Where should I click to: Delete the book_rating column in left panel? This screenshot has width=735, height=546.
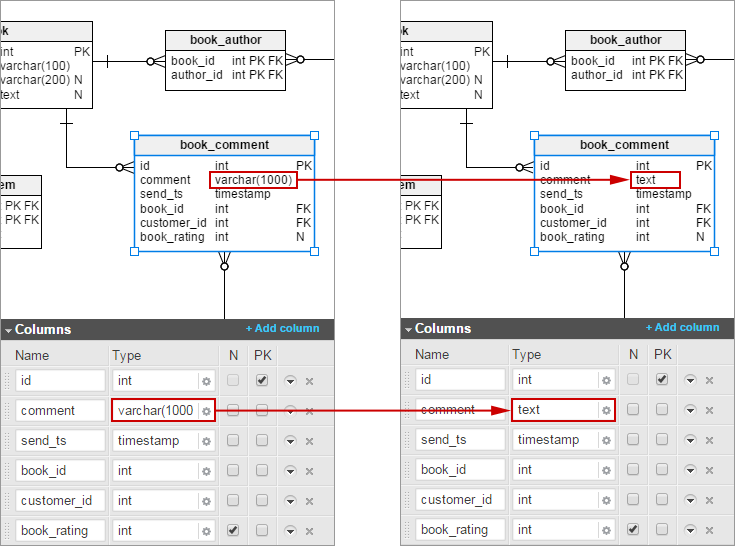tap(309, 531)
